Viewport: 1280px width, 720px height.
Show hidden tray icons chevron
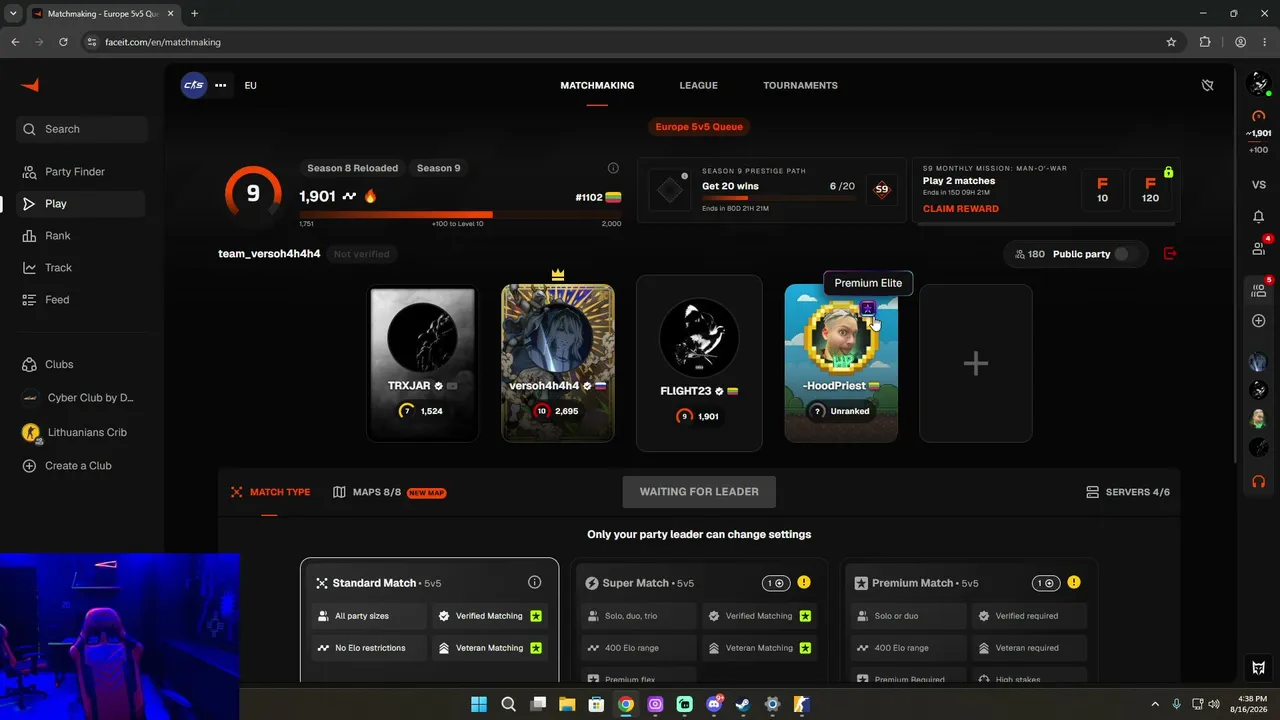[1155, 704]
